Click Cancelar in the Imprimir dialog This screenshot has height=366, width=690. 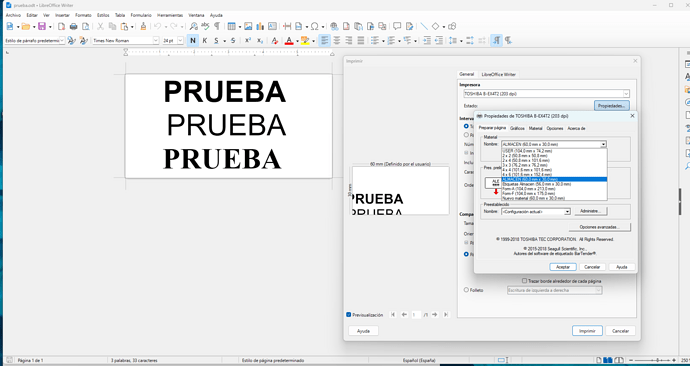620,331
